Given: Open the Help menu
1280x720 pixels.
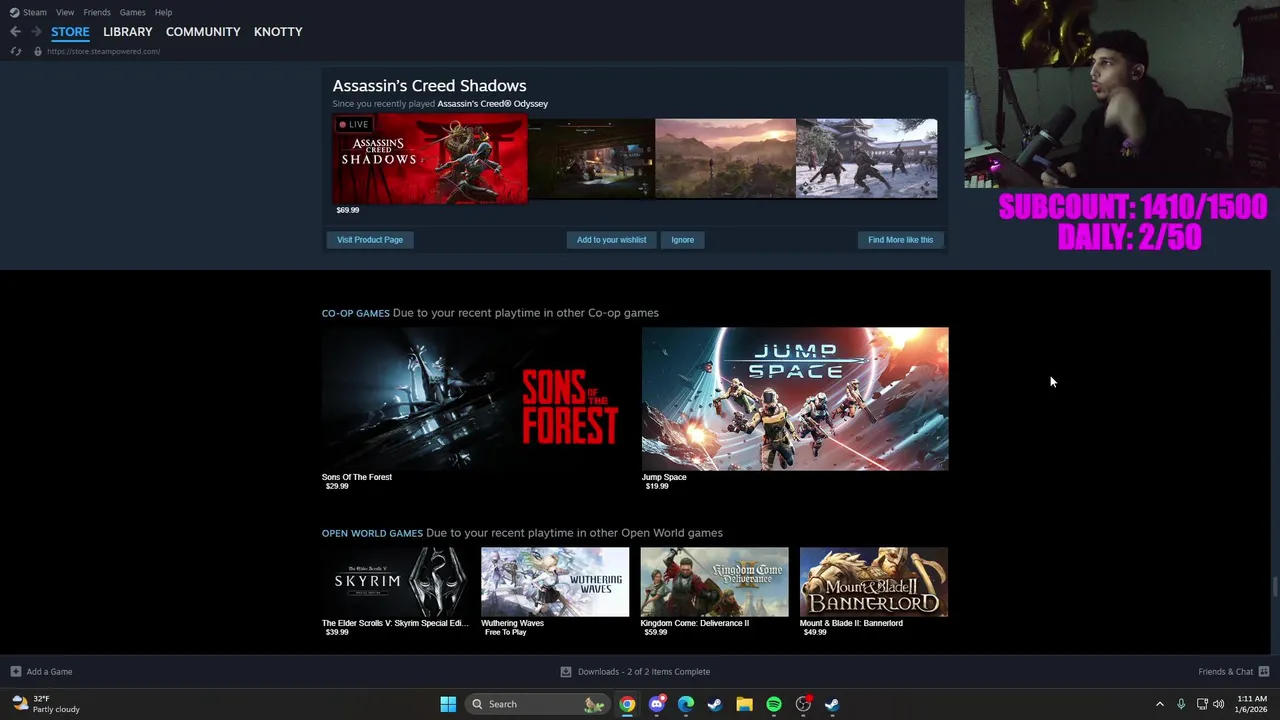Looking at the screenshot, I should click(x=163, y=12).
